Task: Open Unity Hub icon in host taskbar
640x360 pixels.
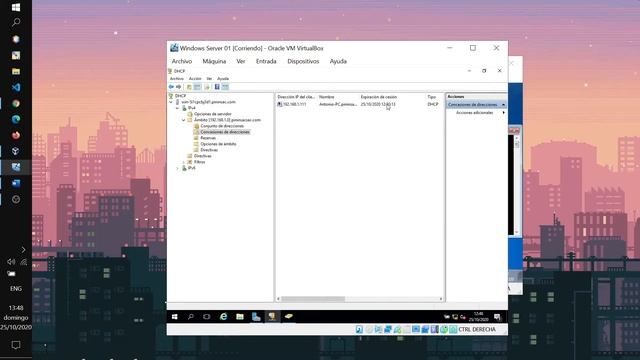Action: [16, 151]
